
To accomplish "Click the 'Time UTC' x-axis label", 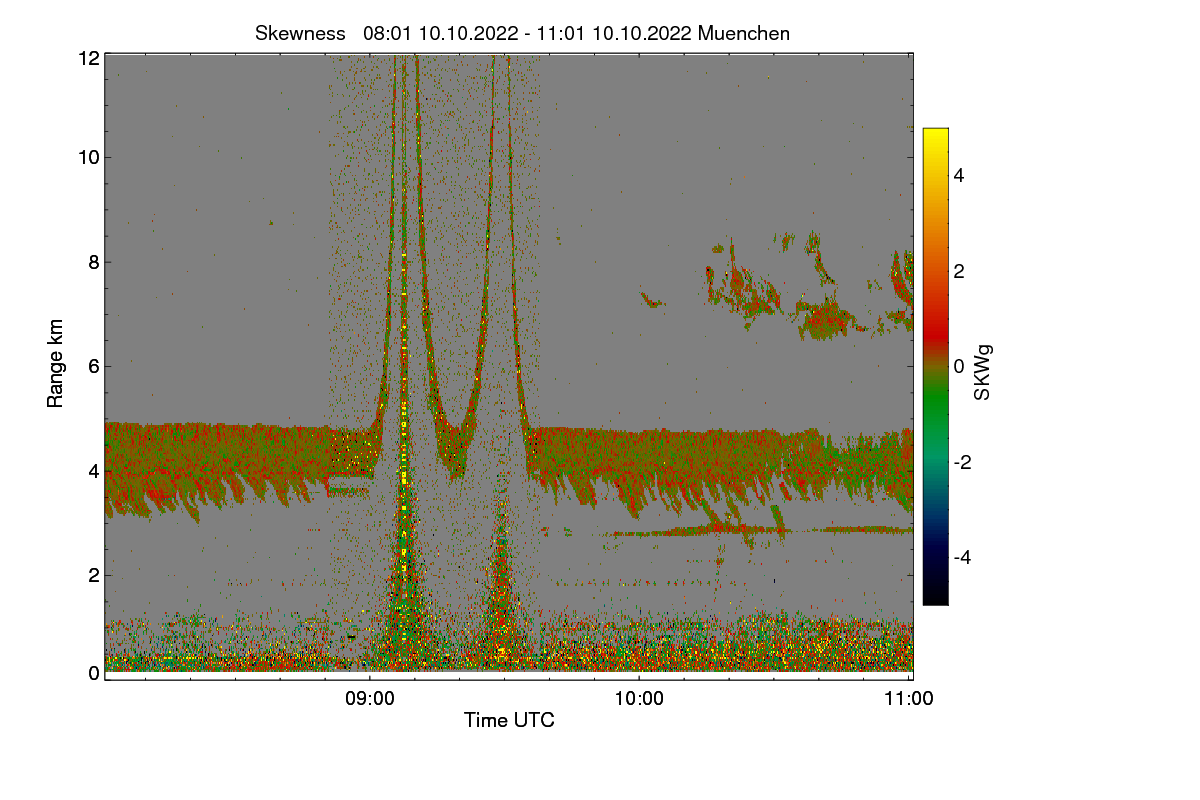I will point(509,720).
